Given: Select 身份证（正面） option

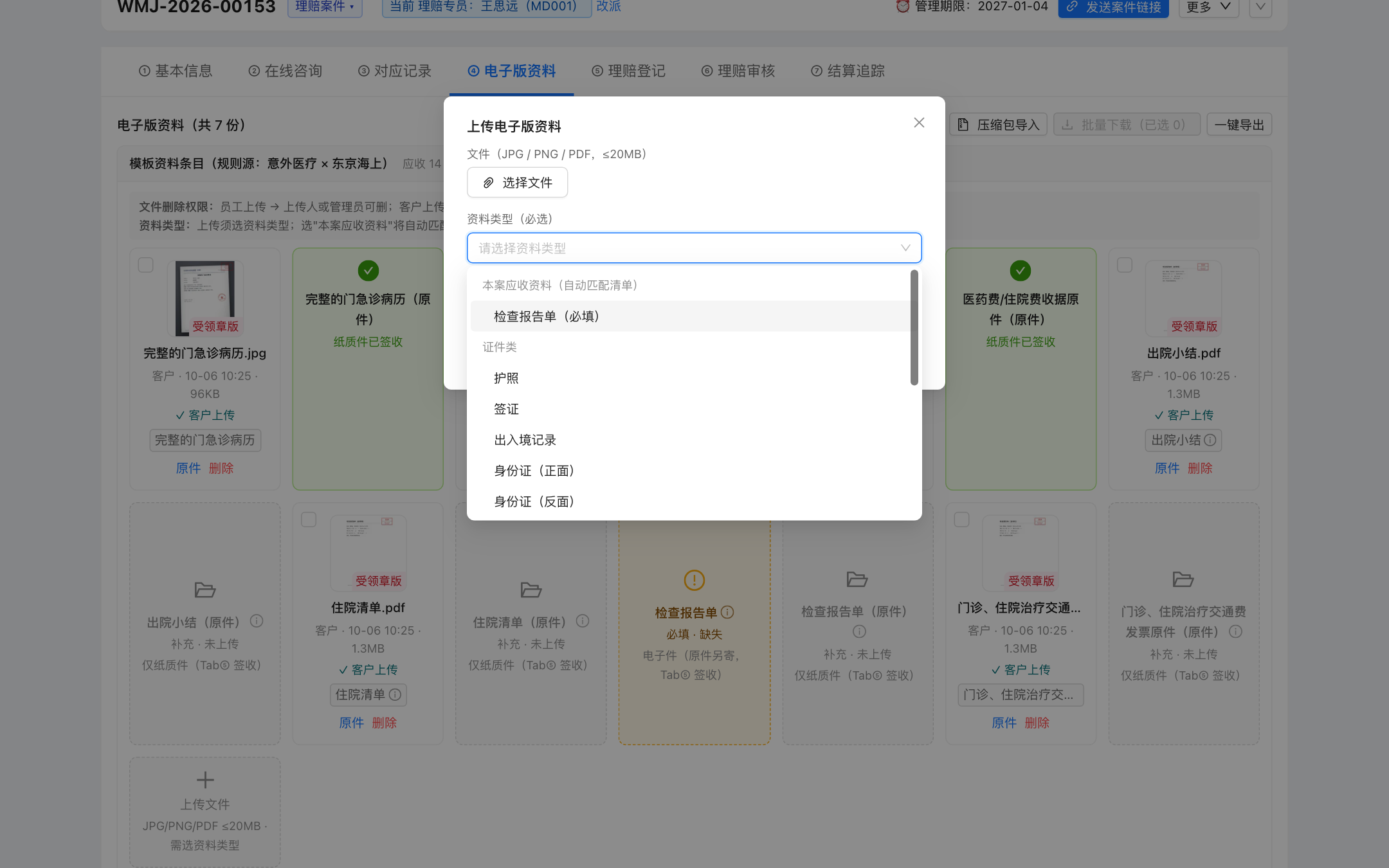Looking at the screenshot, I should [x=691, y=471].
